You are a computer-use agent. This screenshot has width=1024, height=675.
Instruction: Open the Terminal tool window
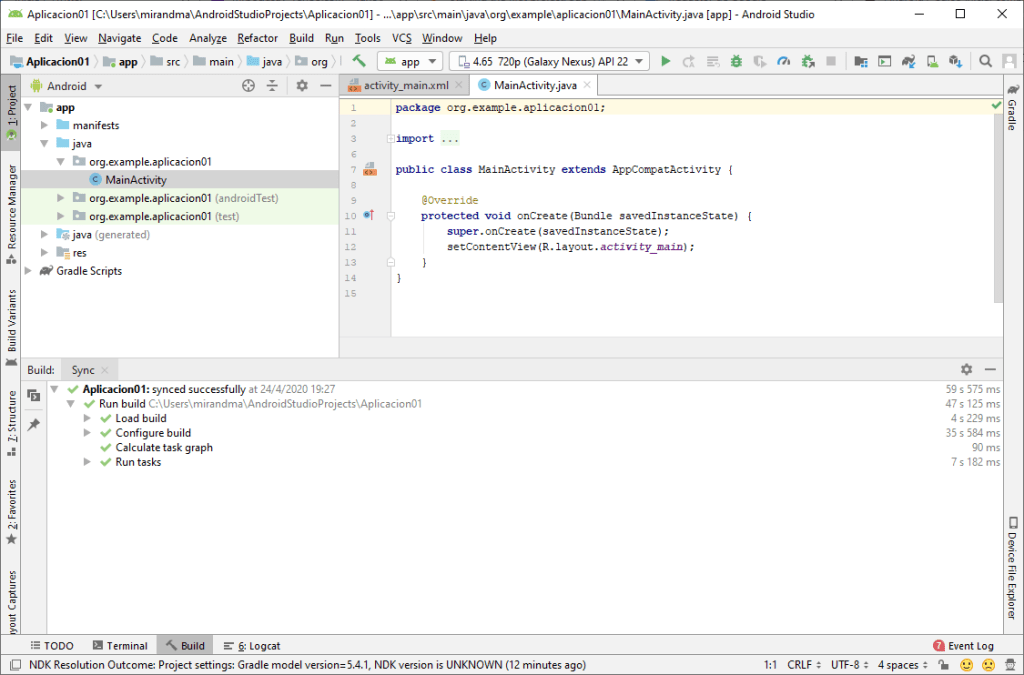coord(120,646)
